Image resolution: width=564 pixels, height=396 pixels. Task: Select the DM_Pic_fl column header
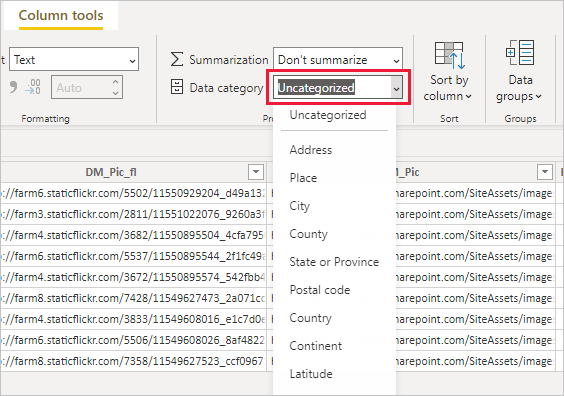coord(111,172)
